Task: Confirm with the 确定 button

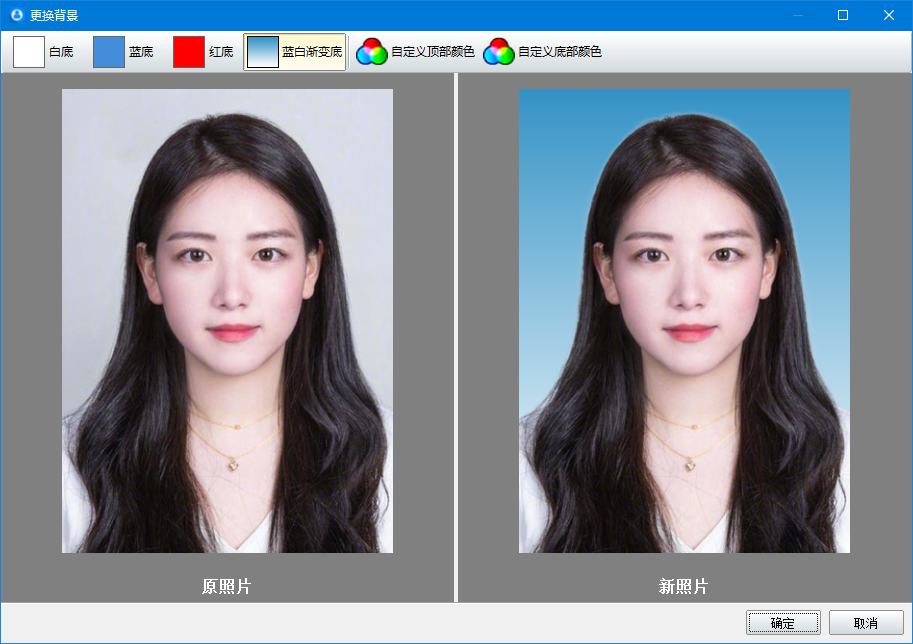Action: pos(783,623)
